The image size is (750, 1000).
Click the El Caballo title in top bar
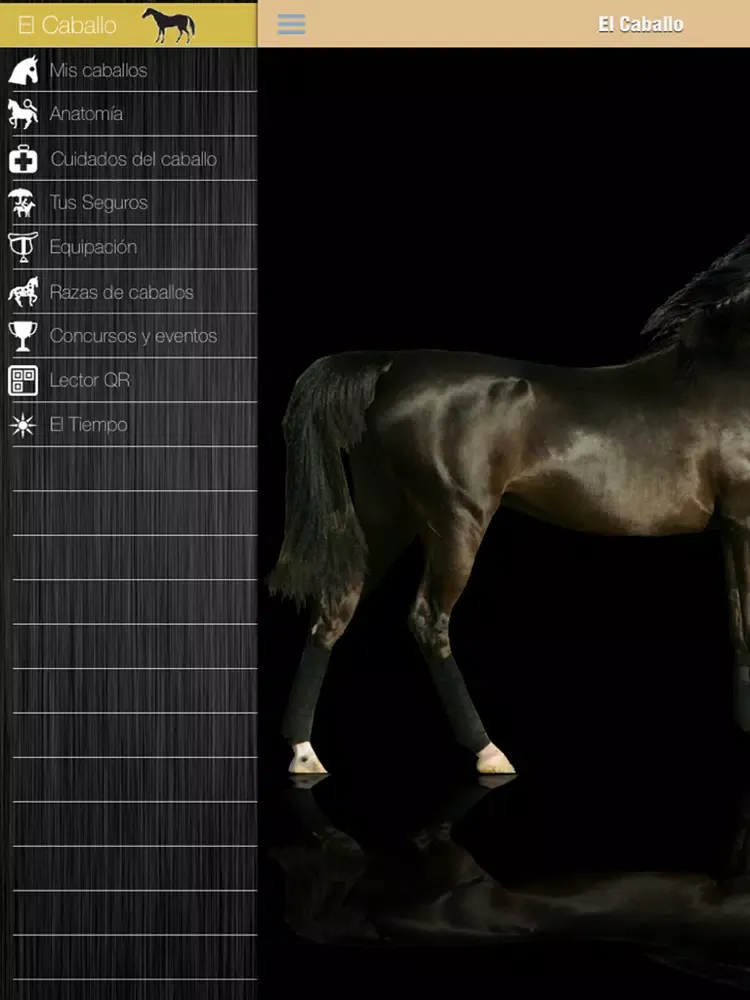[640, 25]
